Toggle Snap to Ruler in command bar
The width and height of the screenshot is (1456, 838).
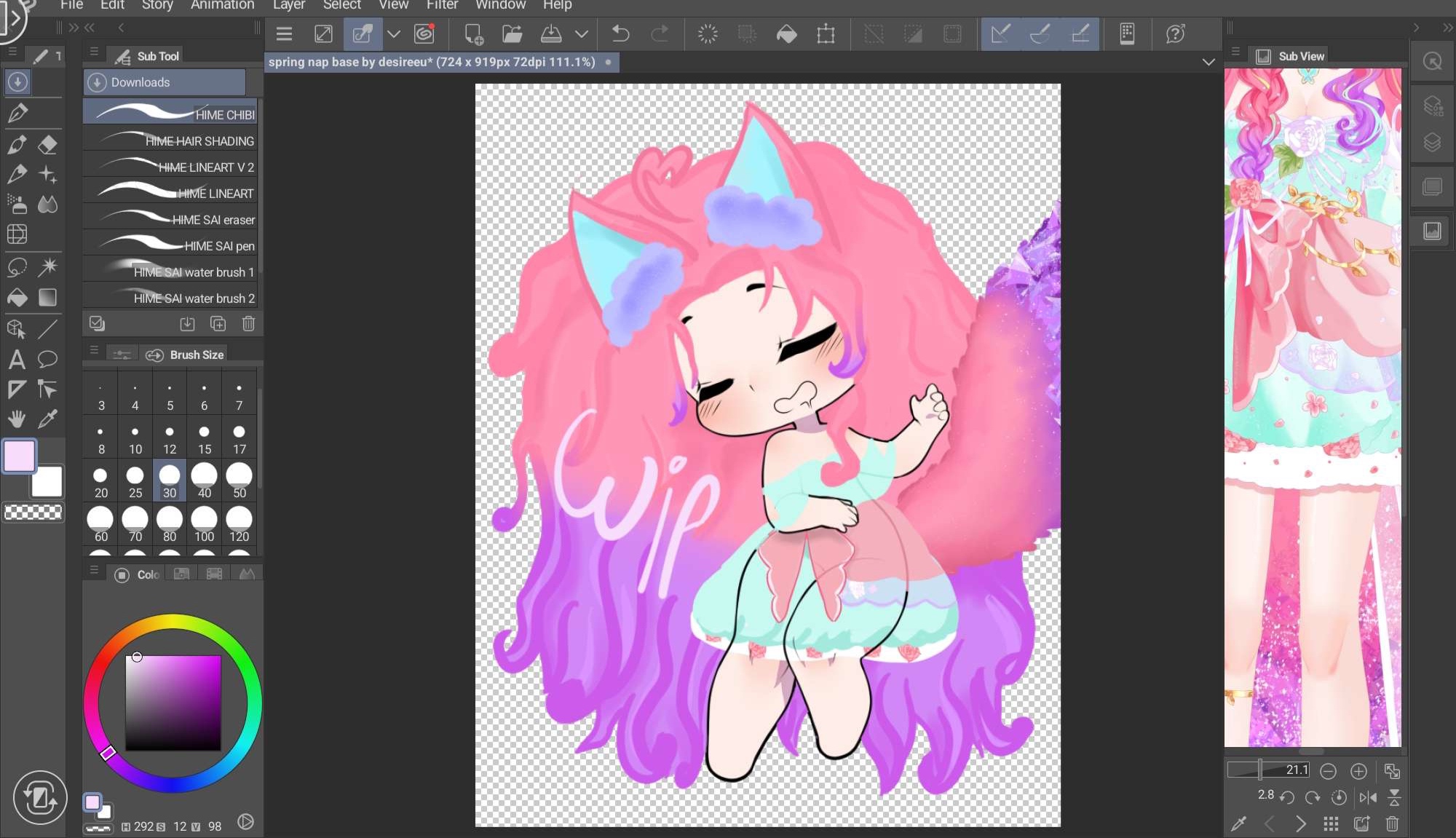pyautogui.click(x=1001, y=33)
